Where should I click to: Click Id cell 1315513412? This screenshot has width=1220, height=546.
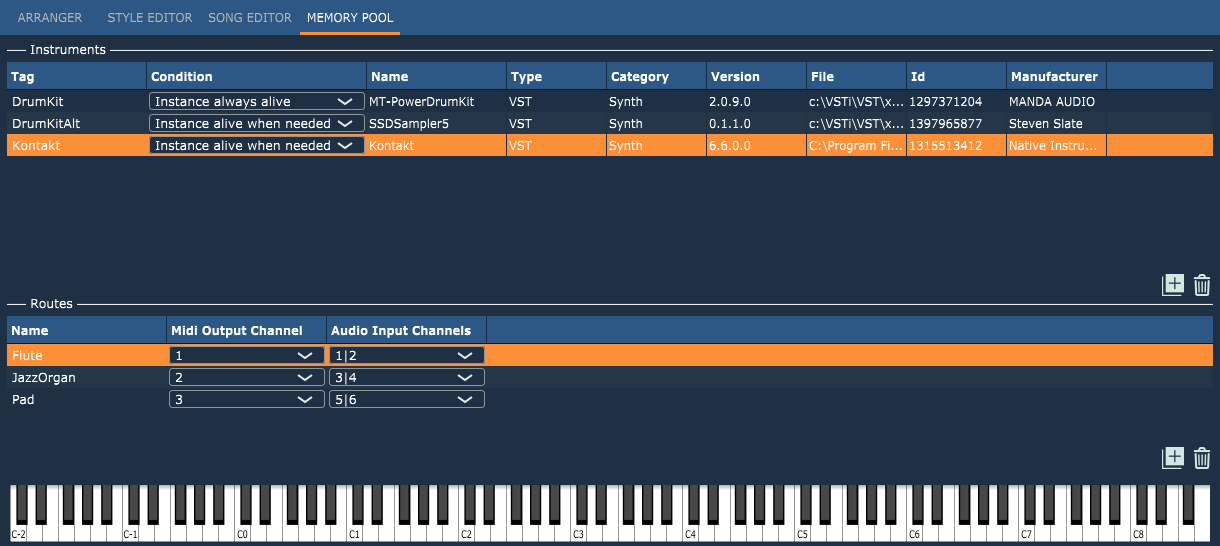coord(957,145)
